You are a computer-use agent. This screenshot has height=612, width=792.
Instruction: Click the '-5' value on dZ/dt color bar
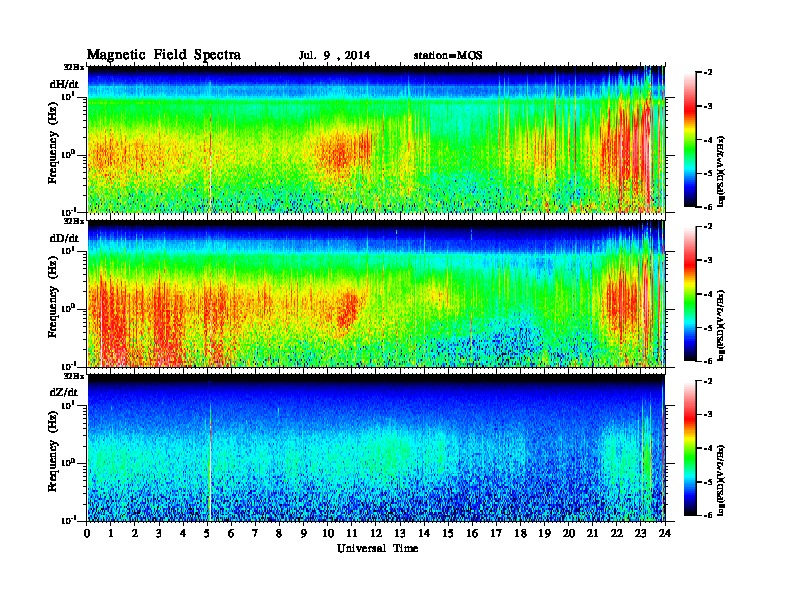point(708,482)
